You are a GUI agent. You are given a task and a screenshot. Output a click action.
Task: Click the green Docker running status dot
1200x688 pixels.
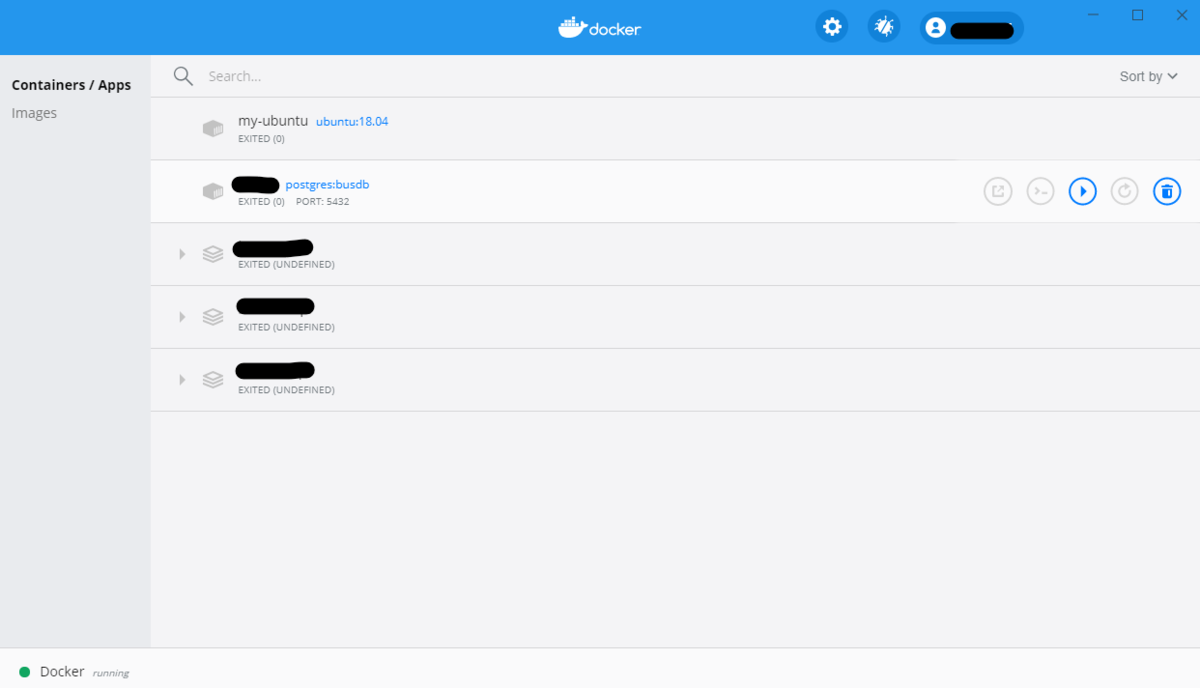[24, 672]
